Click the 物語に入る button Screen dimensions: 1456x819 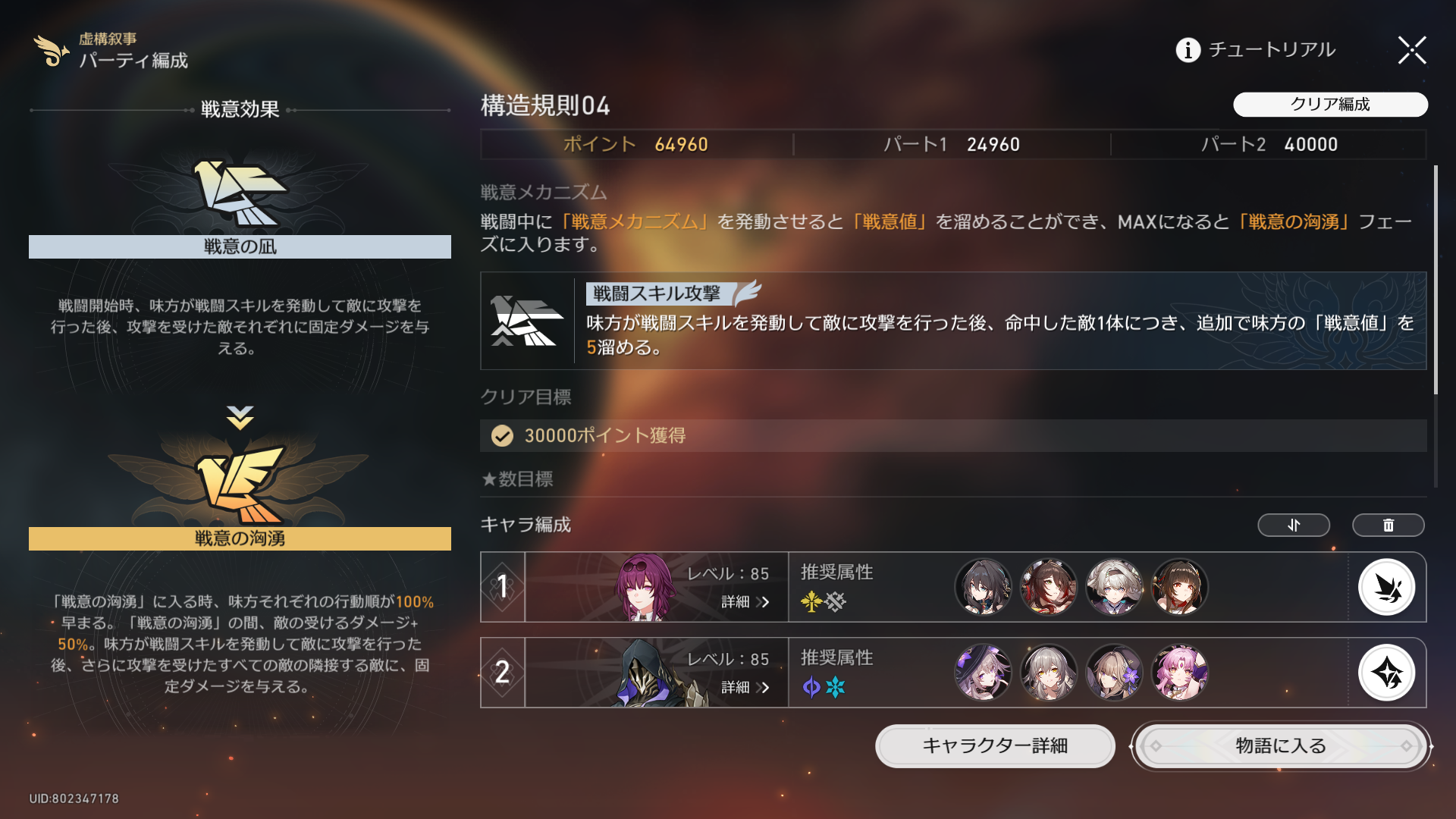pyautogui.click(x=1281, y=746)
